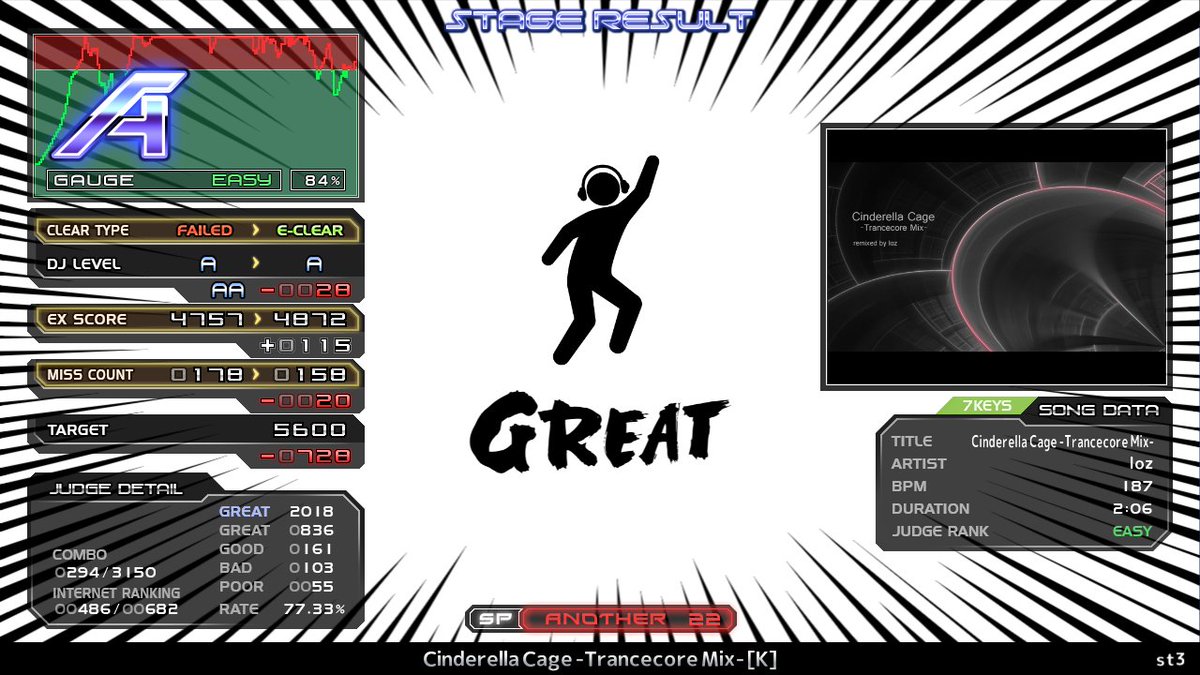This screenshot has height=675, width=1200.
Task: Click the EASY gauge type text
Action: coord(241,180)
